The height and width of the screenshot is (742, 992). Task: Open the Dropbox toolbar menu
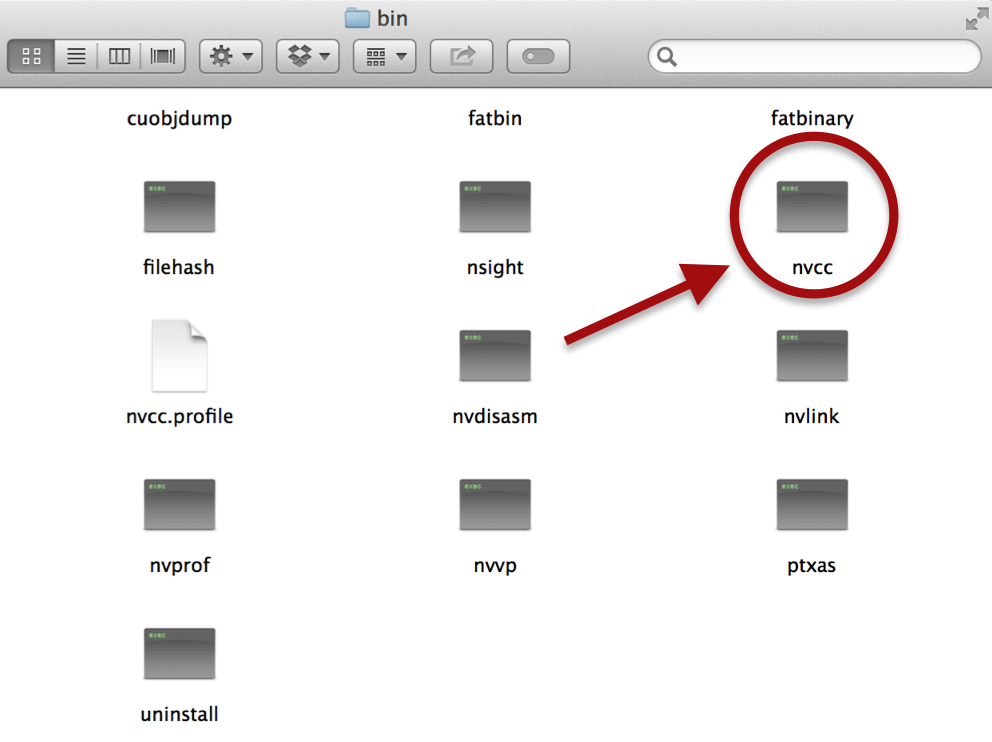pyautogui.click(x=308, y=56)
